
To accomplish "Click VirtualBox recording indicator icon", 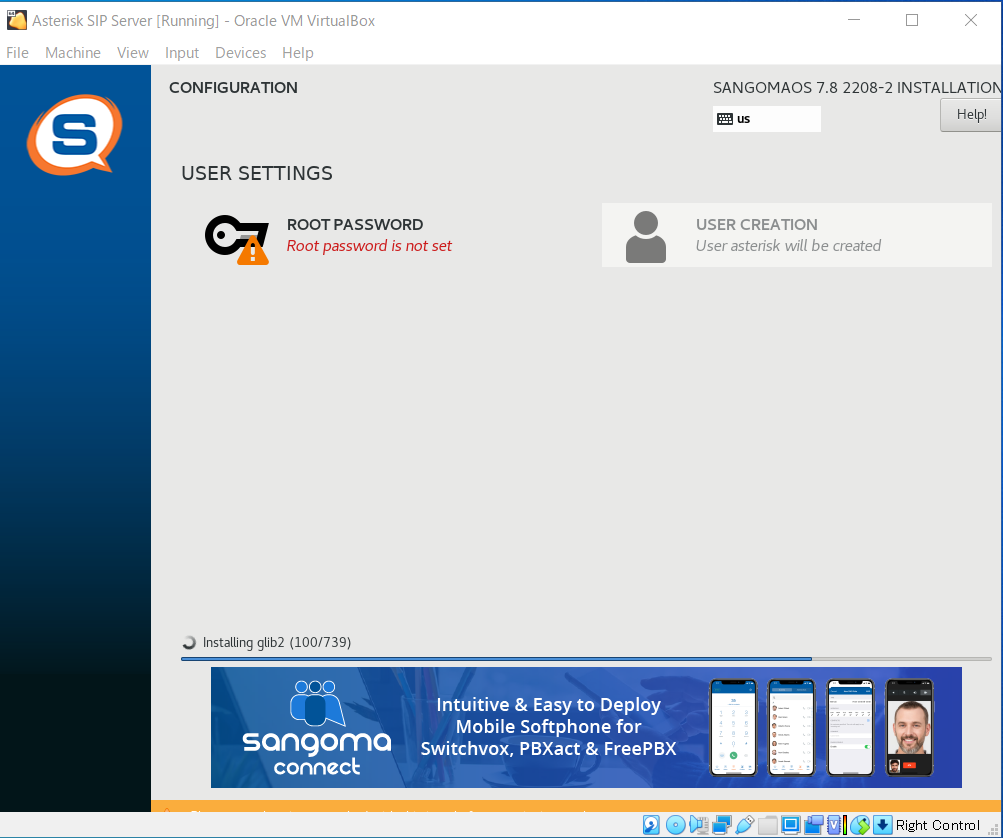I will tap(814, 825).
